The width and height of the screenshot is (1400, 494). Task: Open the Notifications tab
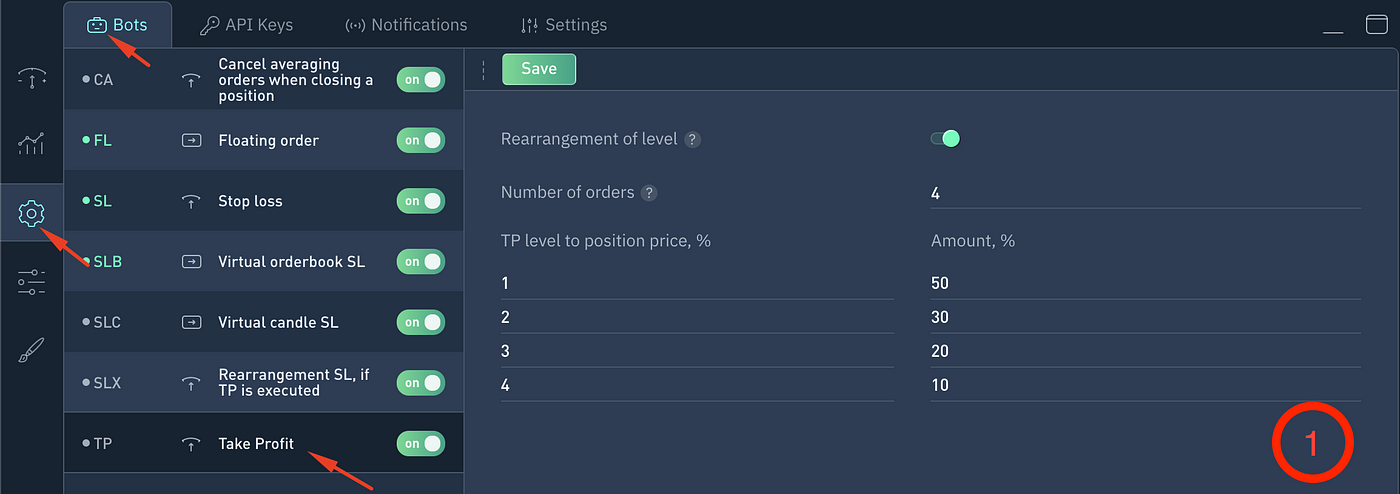point(406,25)
